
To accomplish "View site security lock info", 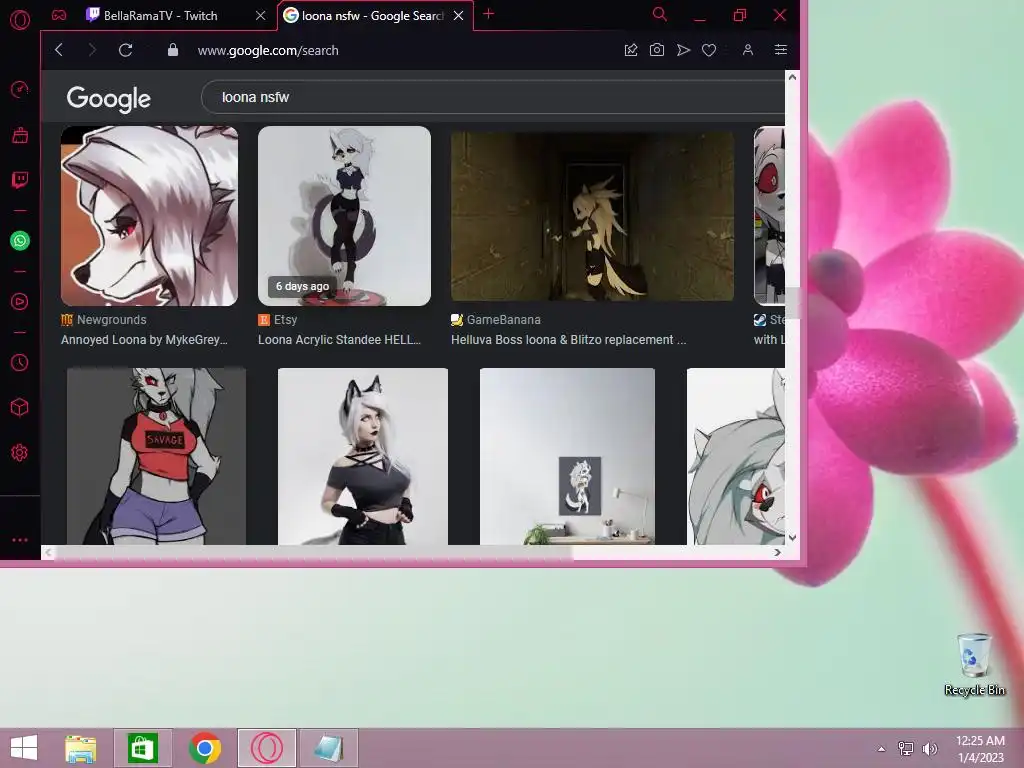I will point(172,50).
